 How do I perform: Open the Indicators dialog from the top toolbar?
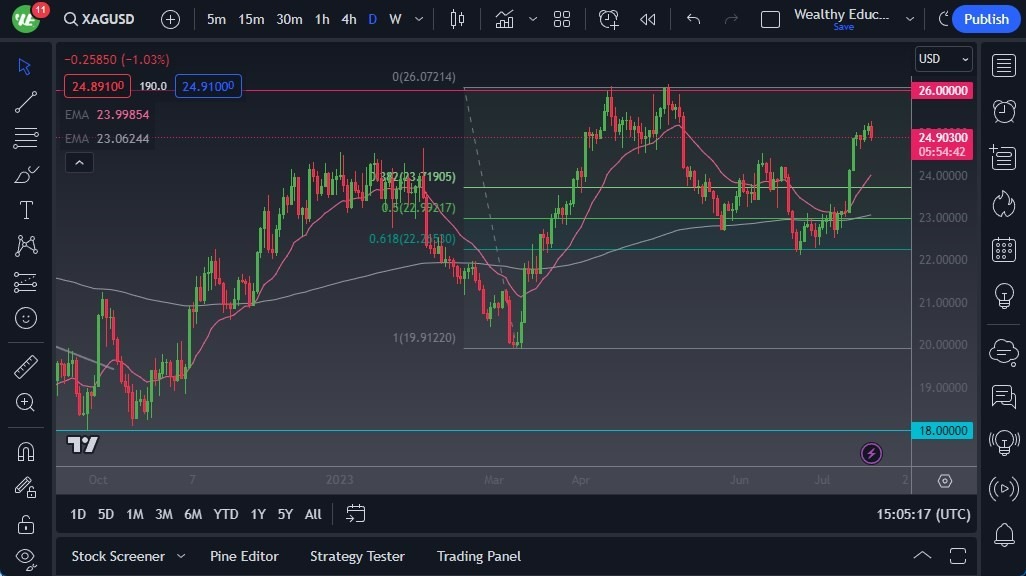tap(503, 18)
